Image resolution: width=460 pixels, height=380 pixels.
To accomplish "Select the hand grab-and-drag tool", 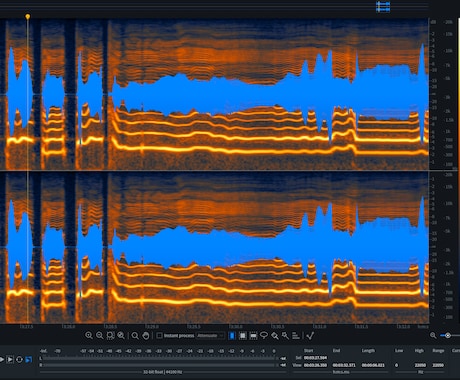I will (x=146, y=336).
